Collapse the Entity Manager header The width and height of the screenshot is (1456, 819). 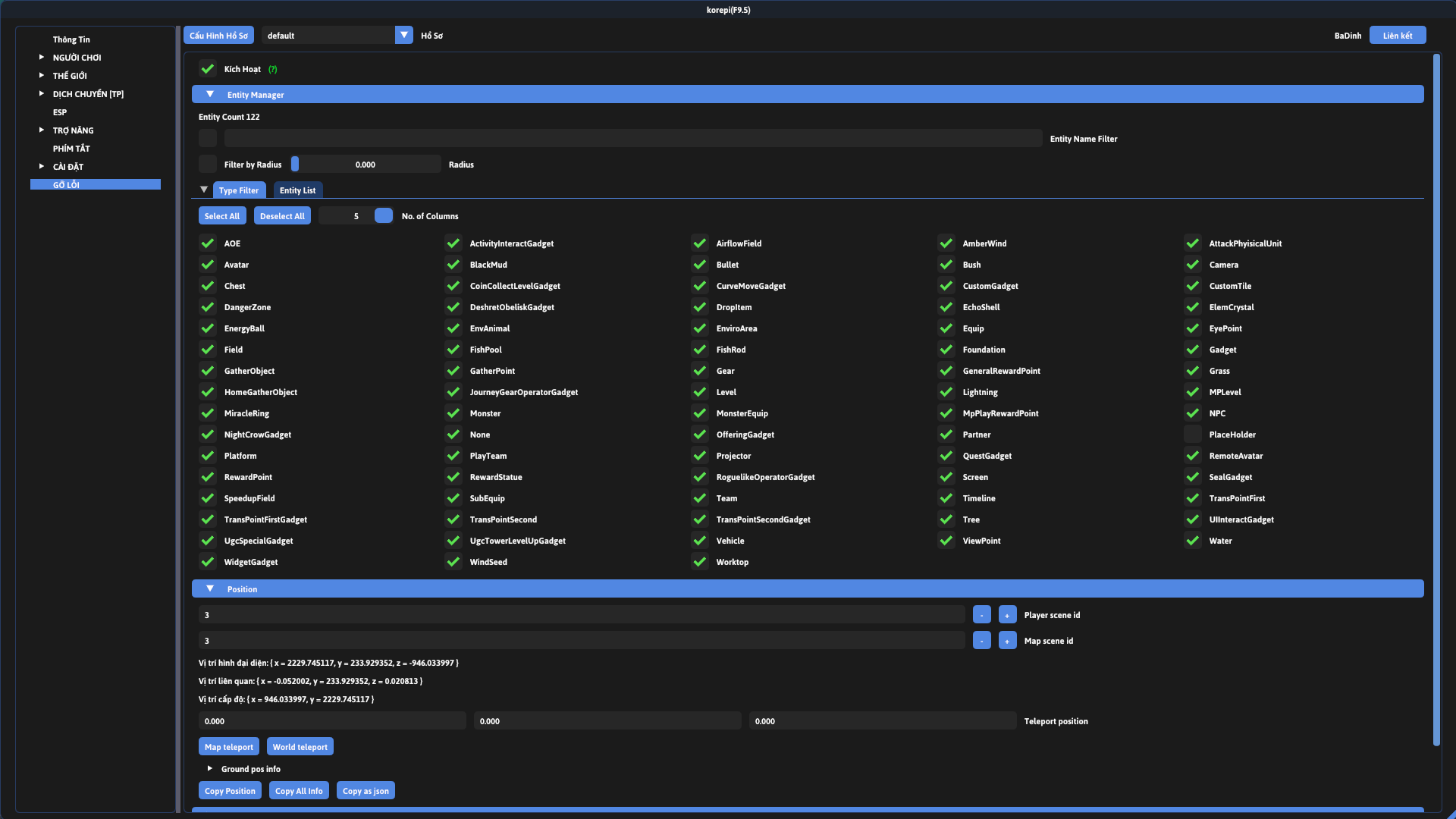tap(210, 94)
